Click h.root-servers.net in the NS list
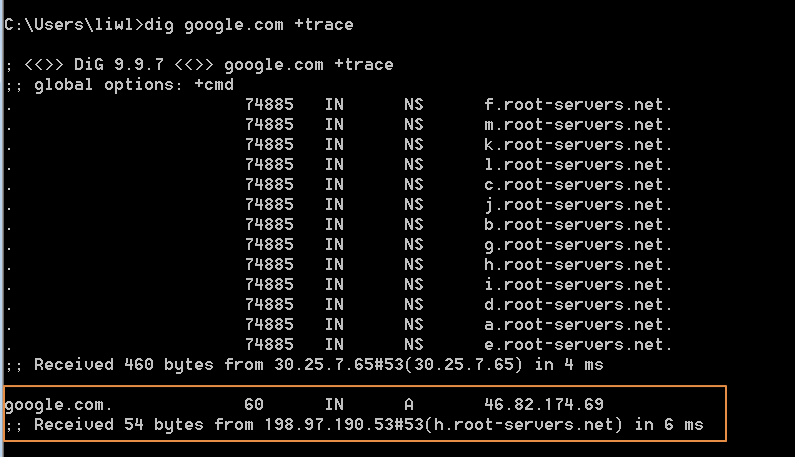 pos(578,264)
